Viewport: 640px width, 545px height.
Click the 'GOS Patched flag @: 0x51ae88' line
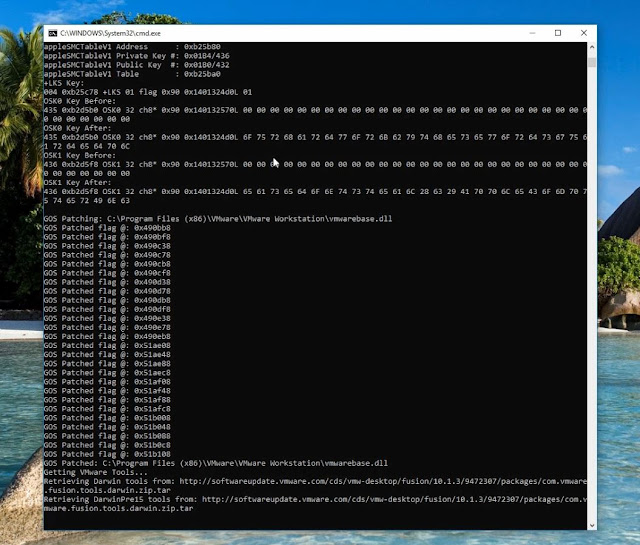(107, 363)
